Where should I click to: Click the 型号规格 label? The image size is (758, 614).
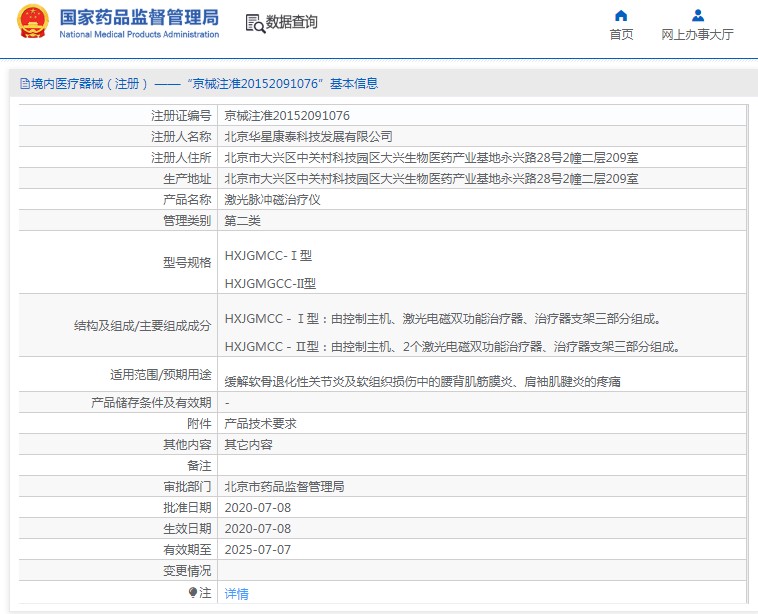188,263
